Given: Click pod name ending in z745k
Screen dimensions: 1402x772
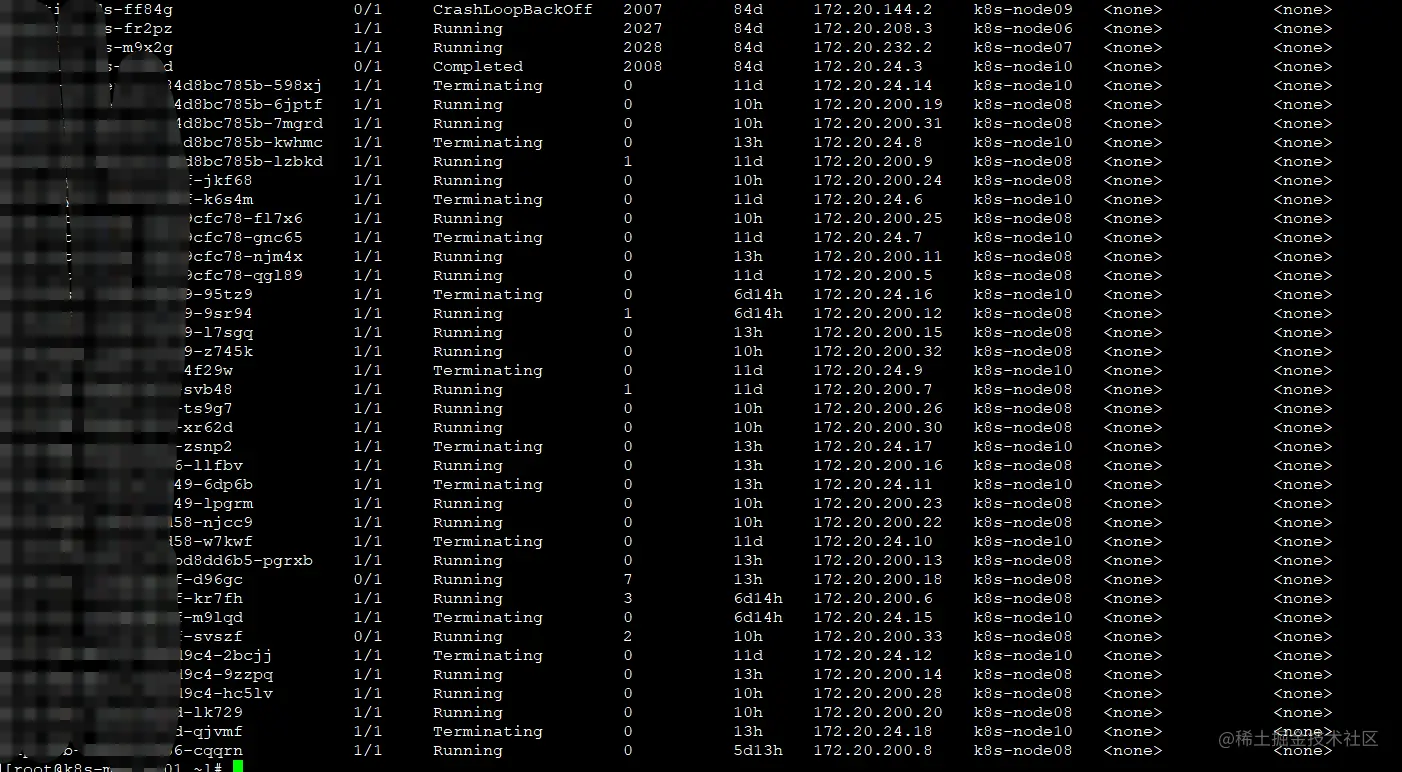Looking at the screenshot, I should (218, 352).
